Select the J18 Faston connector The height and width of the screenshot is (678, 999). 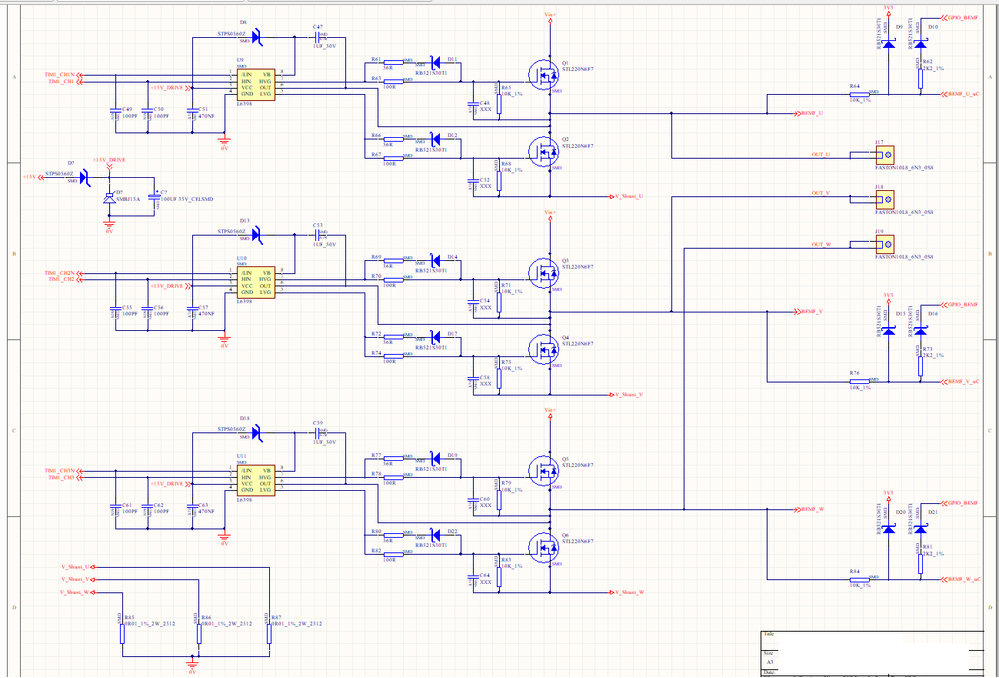tap(886, 199)
